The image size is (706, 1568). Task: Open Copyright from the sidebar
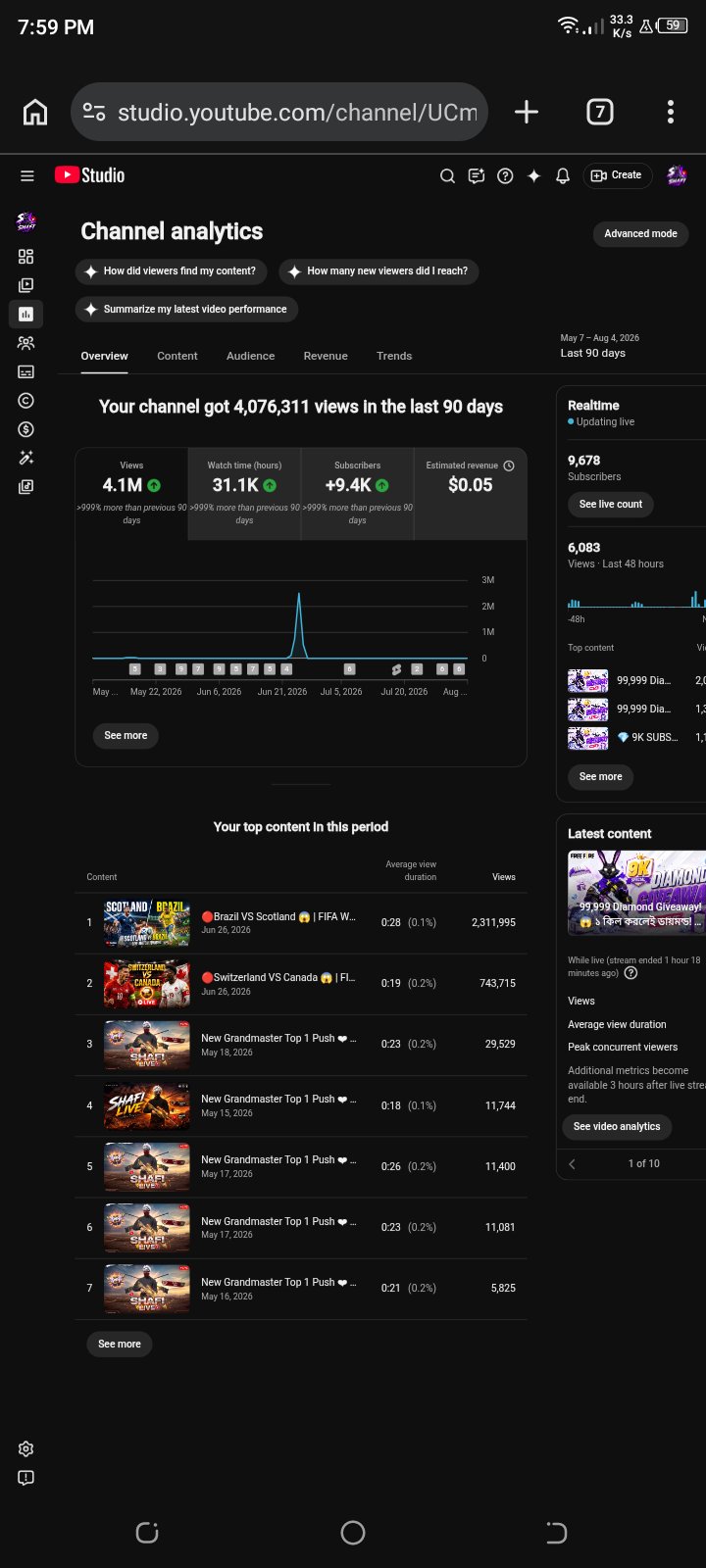click(26, 400)
